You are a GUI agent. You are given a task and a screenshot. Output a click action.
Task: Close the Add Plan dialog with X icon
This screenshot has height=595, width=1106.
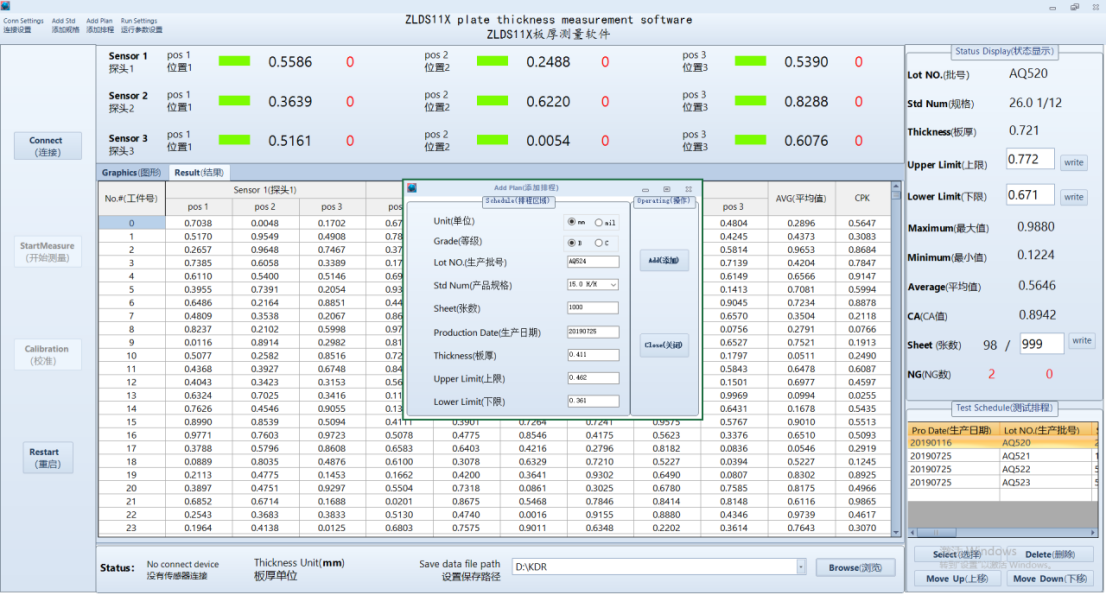click(x=688, y=189)
